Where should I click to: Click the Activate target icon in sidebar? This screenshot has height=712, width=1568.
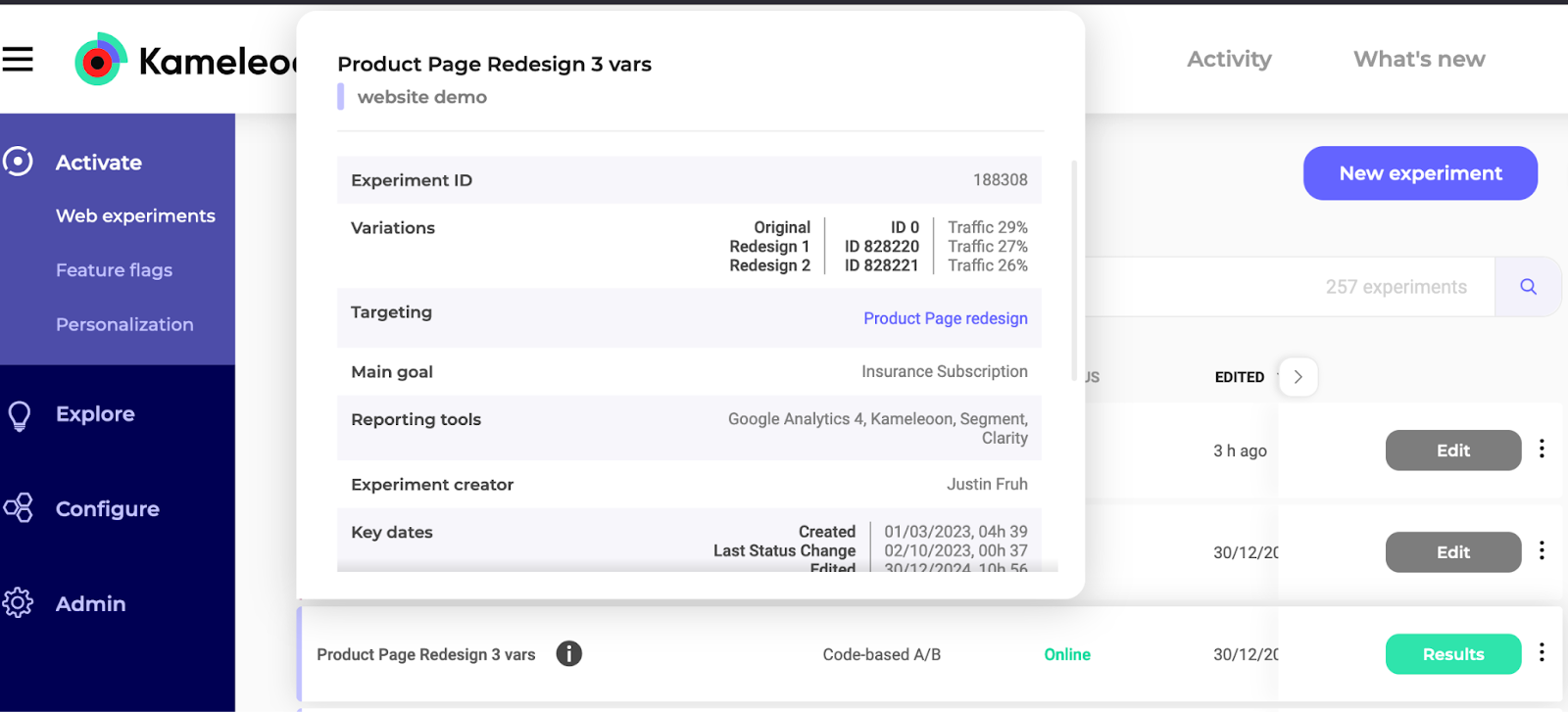(x=18, y=162)
